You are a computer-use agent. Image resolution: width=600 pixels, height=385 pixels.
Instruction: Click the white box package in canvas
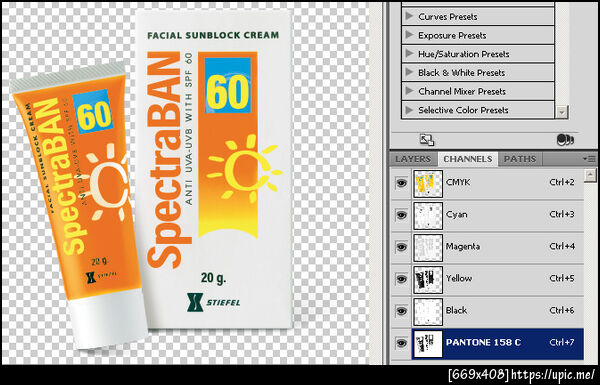tap(215, 168)
